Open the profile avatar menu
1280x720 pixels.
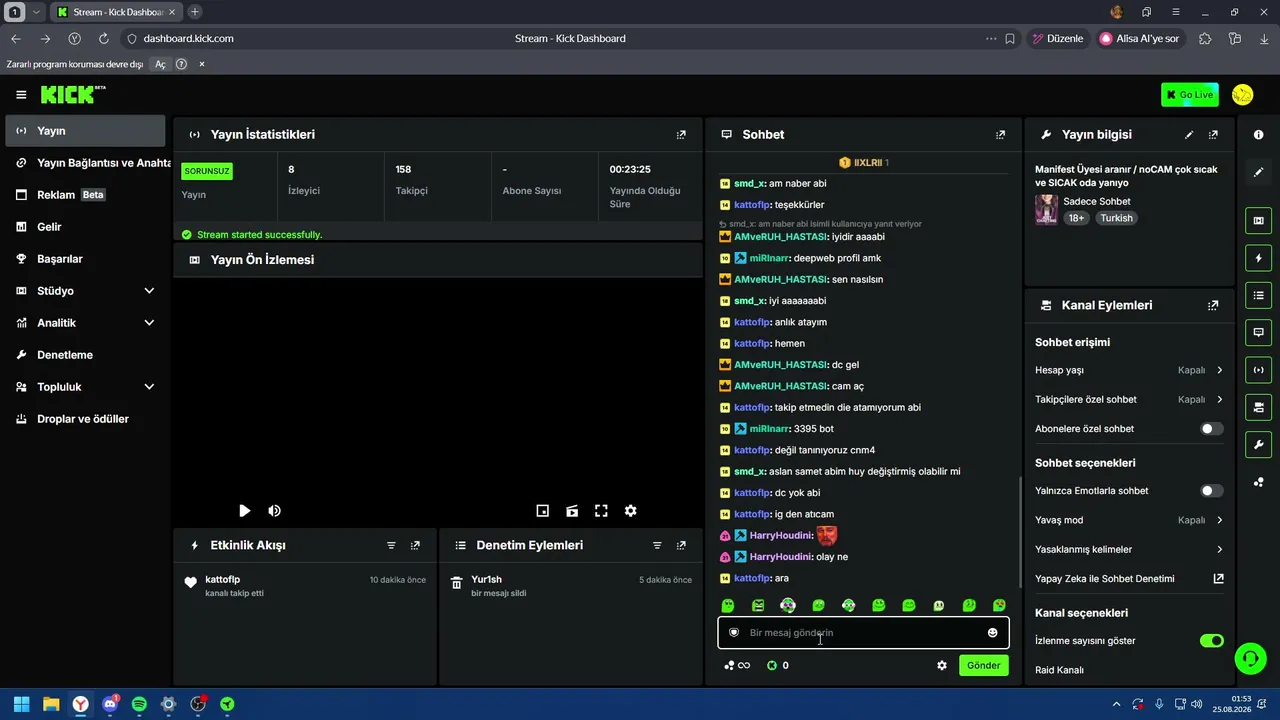(x=1243, y=95)
